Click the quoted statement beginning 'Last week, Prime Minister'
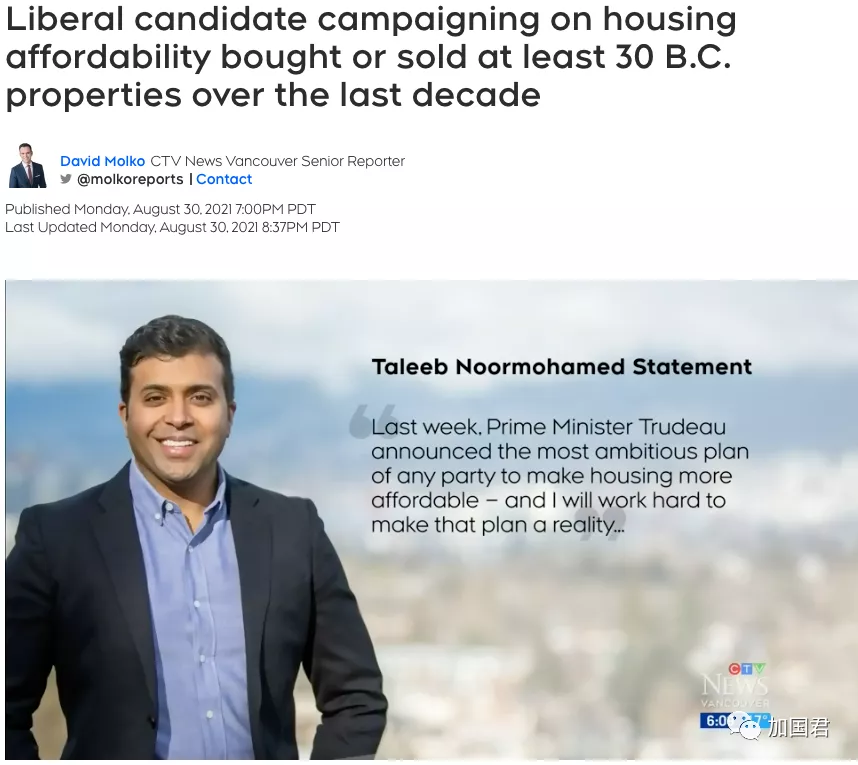 point(560,476)
